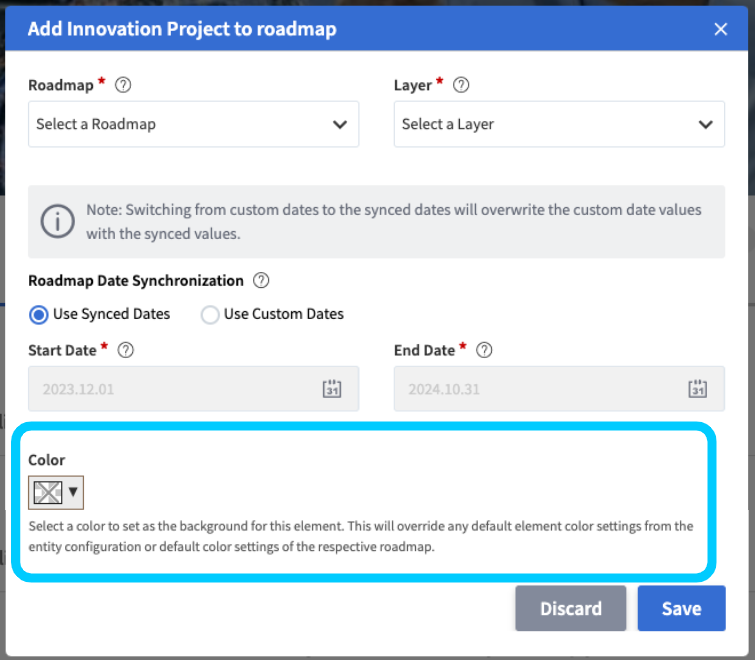Open the Select a Roadmap dropdown
Image resolution: width=755 pixels, height=660 pixels.
(x=193, y=124)
